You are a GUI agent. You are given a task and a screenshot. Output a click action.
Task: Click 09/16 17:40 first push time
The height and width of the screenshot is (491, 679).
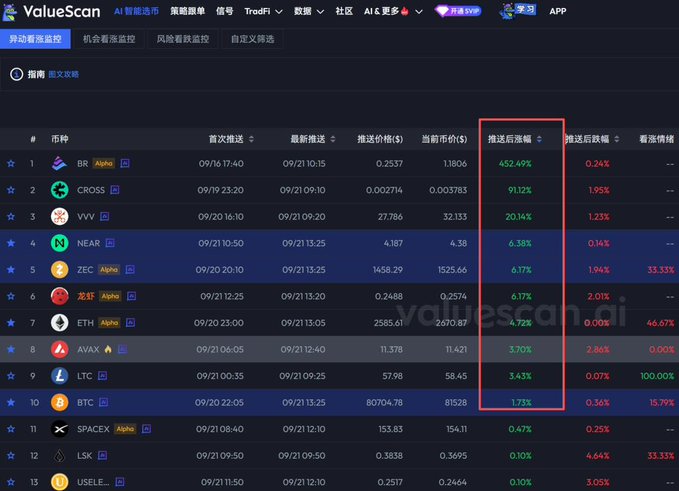click(221, 164)
